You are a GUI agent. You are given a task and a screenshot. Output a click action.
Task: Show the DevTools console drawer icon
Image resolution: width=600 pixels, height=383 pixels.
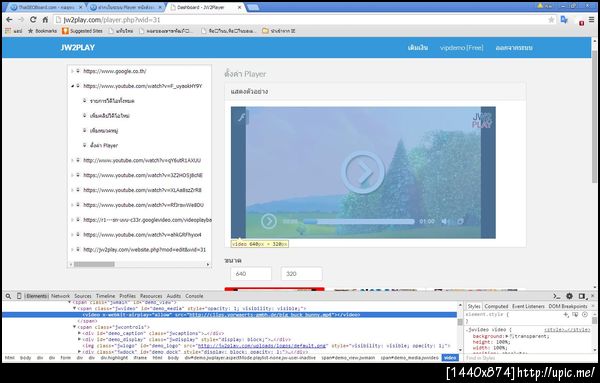557,296
